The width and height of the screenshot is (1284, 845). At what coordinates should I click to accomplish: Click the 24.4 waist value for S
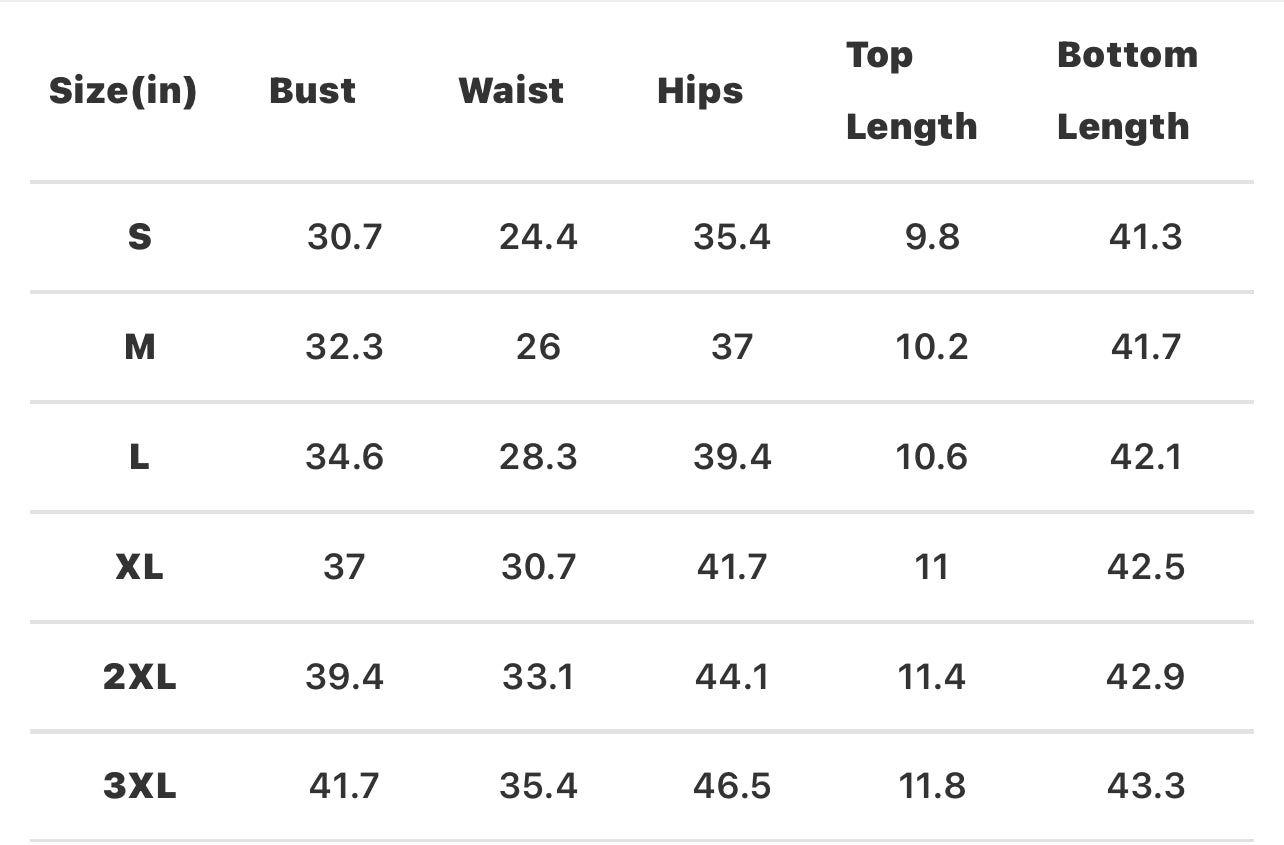pyautogui.click(x=538, y=237)
